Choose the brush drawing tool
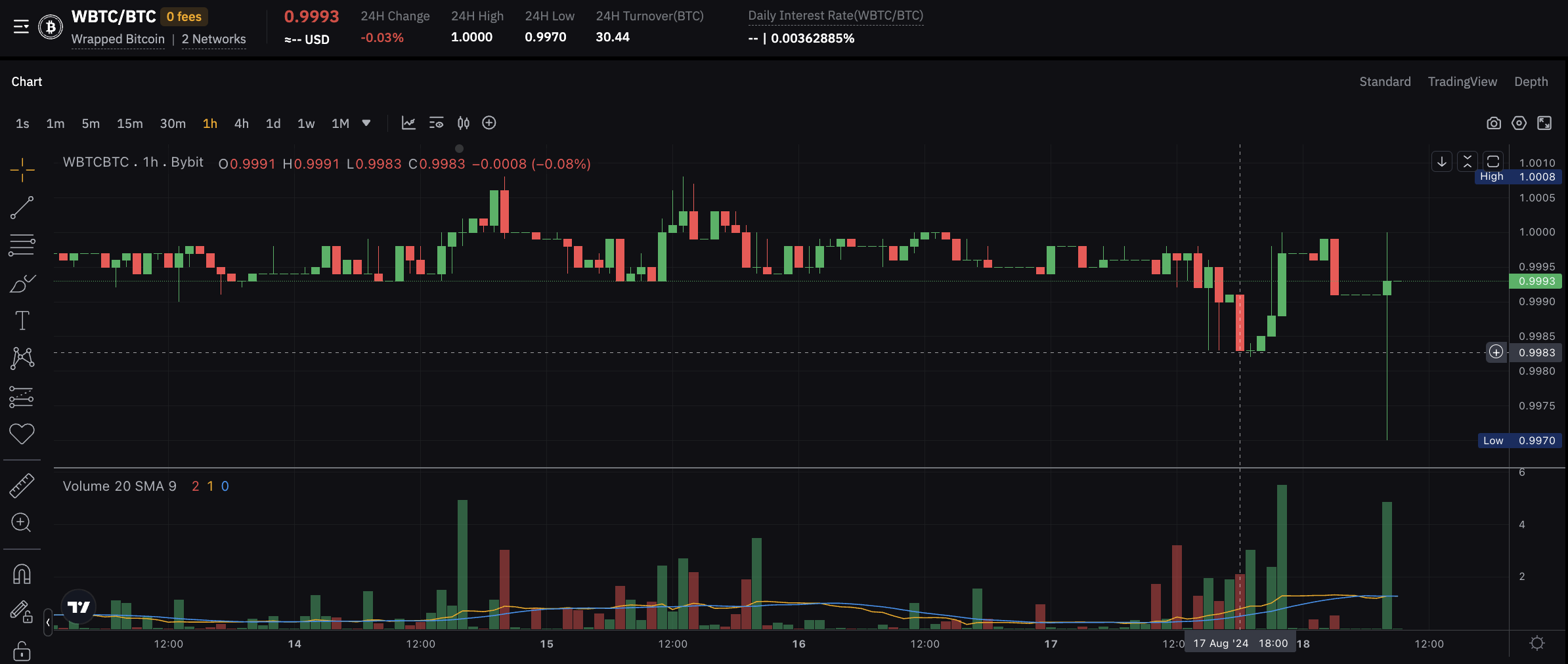The width and height of the screenshot is (1568, 664). click(x=22, y=283)
